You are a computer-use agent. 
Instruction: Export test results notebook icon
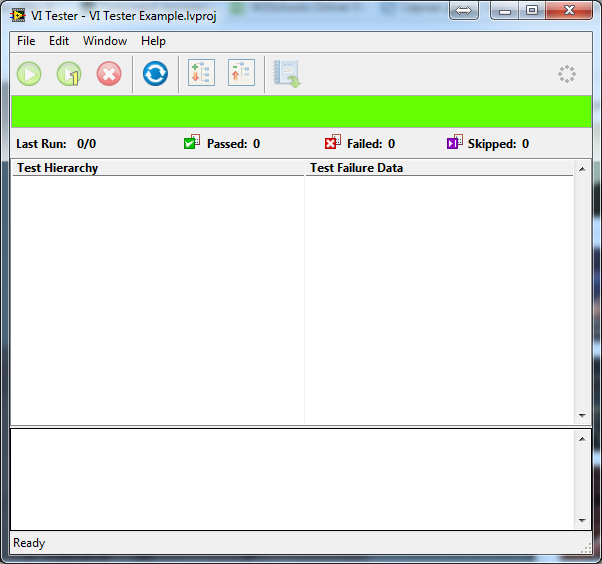[x=287, y=73]
